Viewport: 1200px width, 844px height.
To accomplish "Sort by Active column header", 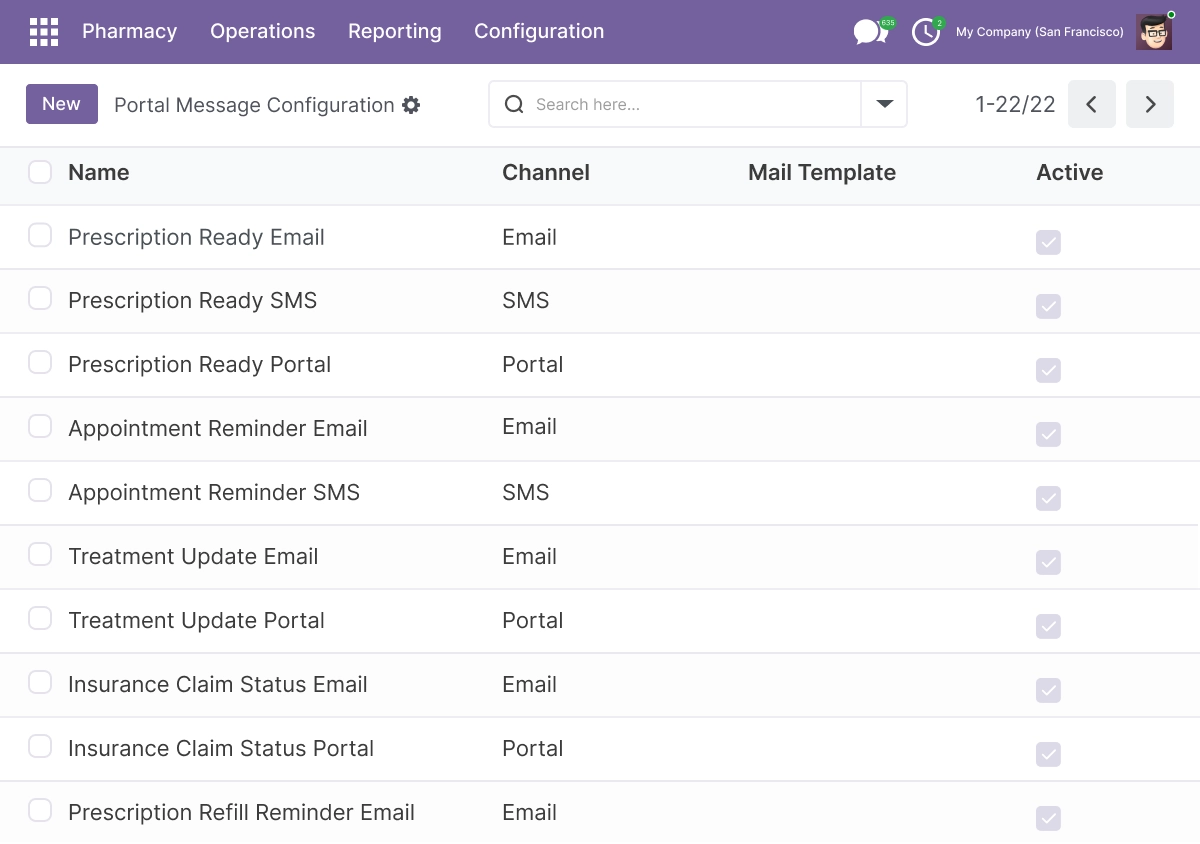I will pos(1070,172).
